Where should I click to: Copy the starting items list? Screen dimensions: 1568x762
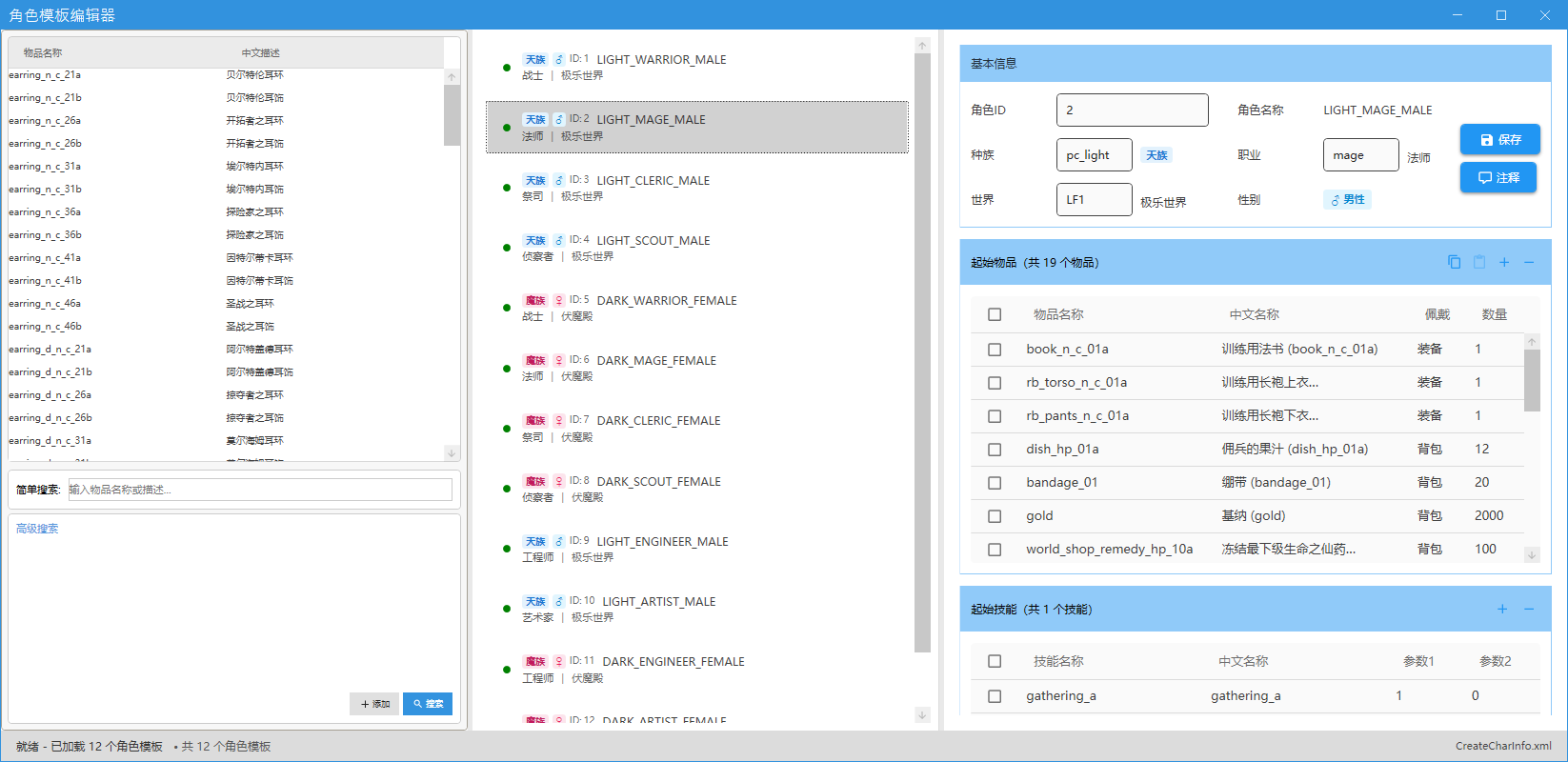point(1454,262)
